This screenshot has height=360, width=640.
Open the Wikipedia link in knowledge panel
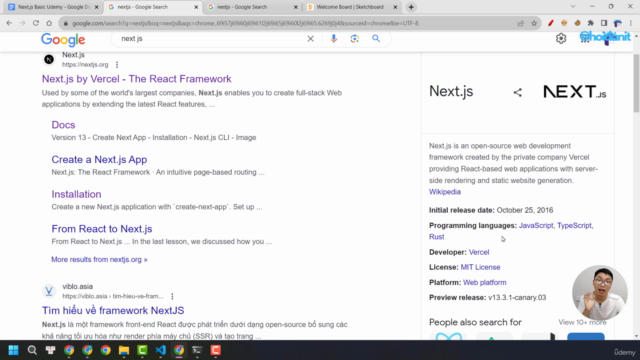(x=444, y=192)
